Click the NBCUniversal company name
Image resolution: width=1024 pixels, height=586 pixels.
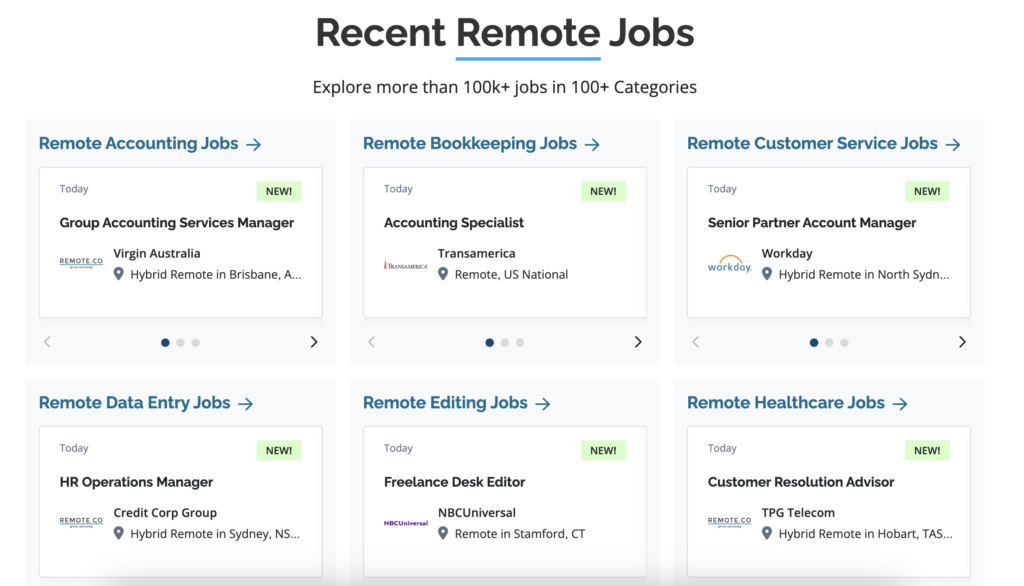pos(477,513)
